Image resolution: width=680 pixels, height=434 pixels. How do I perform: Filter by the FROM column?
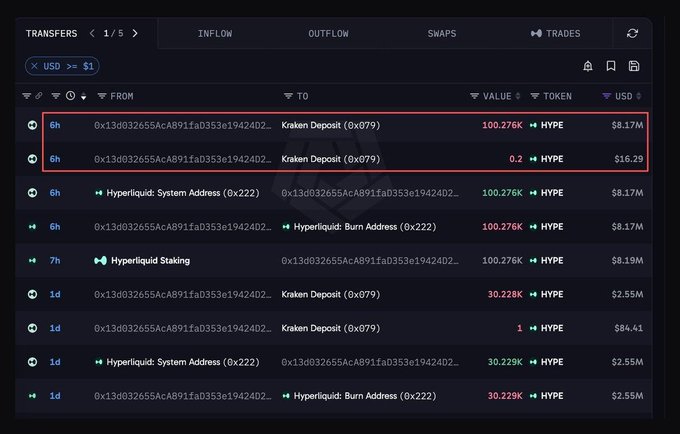pyautogui.click(x=102, y=96)
